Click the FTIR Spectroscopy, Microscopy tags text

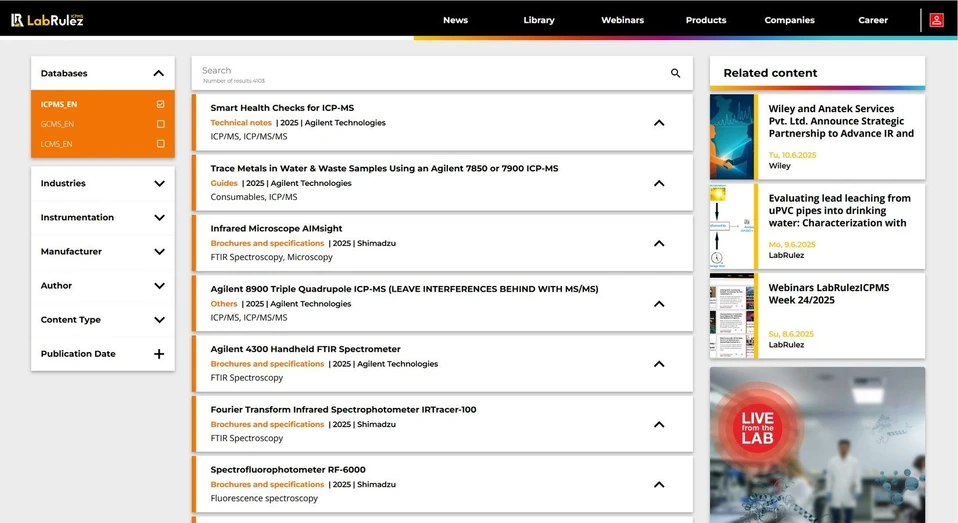271,257
